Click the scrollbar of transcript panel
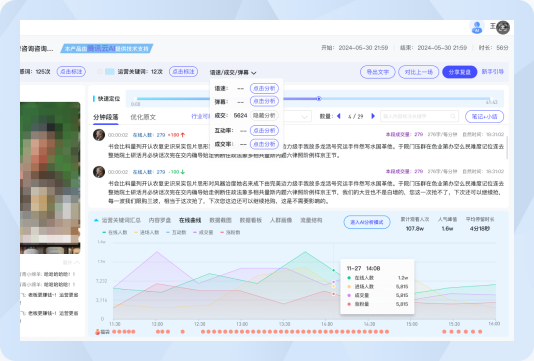534x361 pixels. pyautogui.click(x=507, y=147)
